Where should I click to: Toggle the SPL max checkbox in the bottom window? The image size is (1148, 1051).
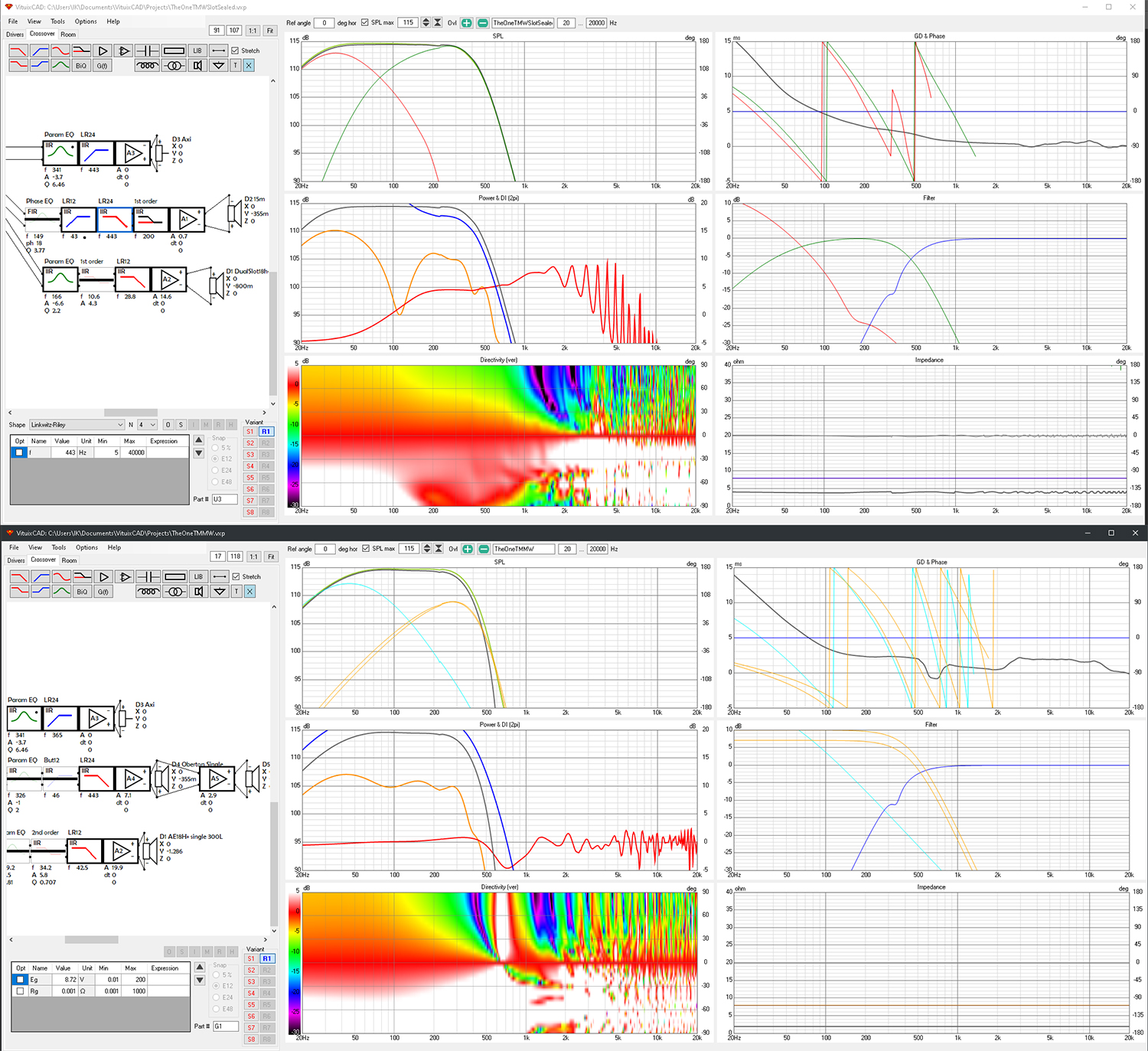pyautogui.click(x=367, y=549)
